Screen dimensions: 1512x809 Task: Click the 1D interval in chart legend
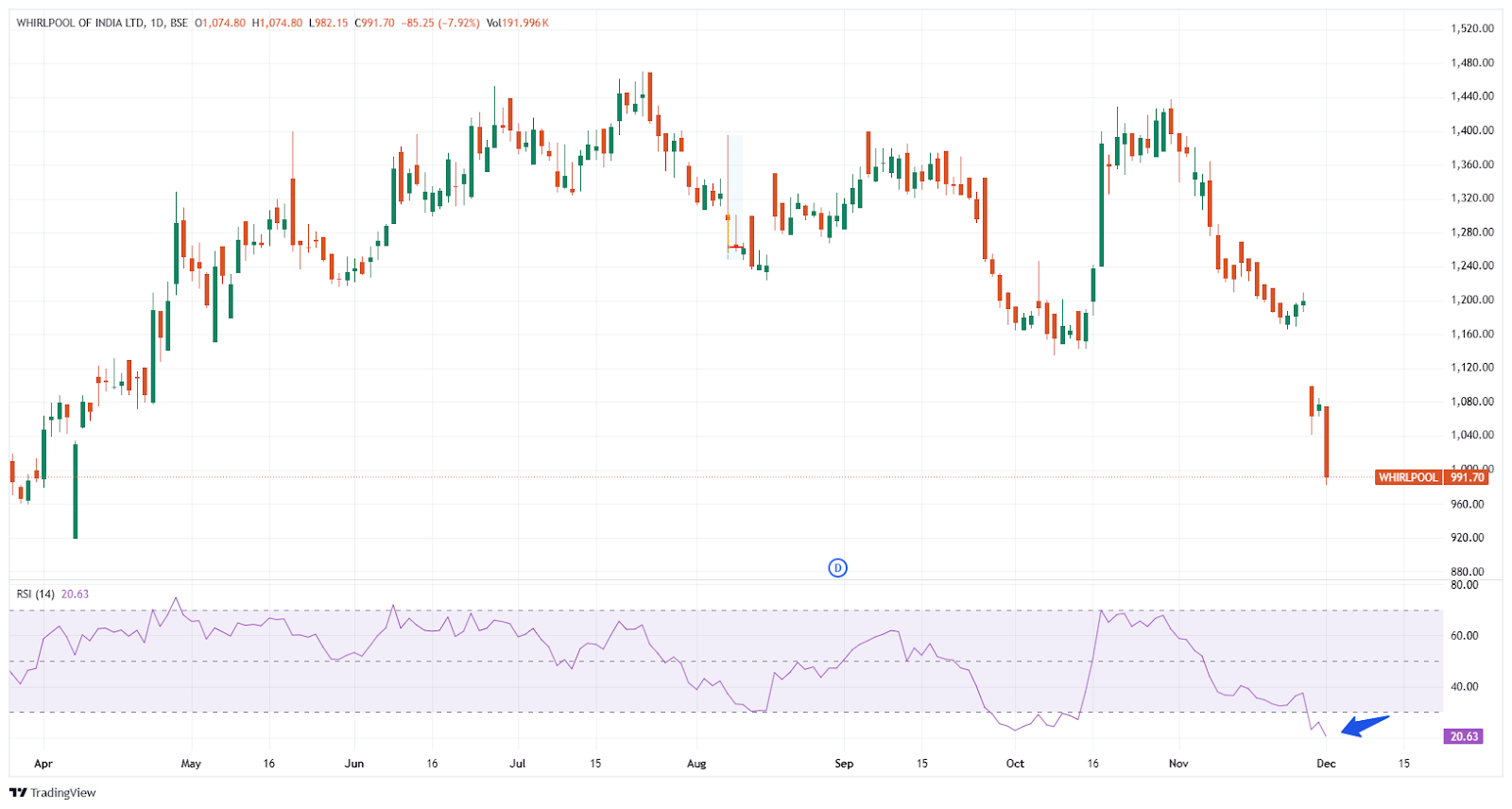[157, 23]
